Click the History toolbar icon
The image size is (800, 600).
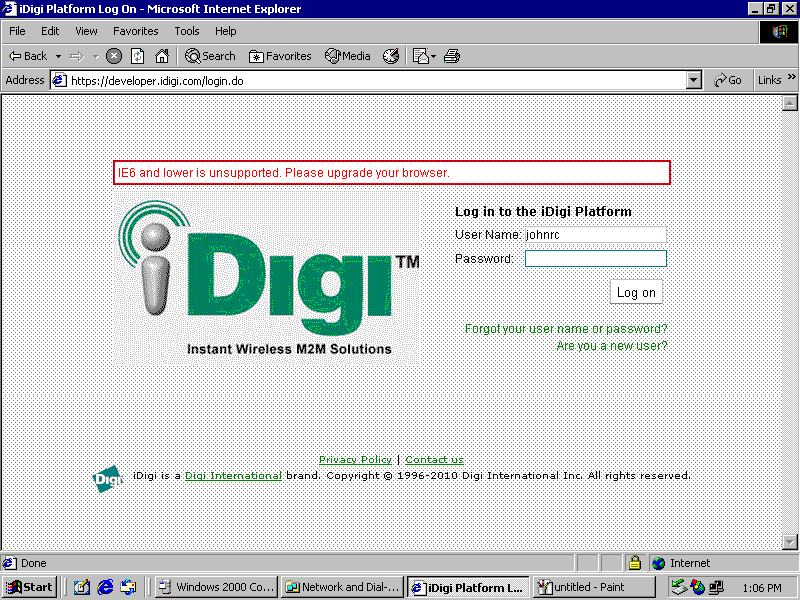point(391,56)
